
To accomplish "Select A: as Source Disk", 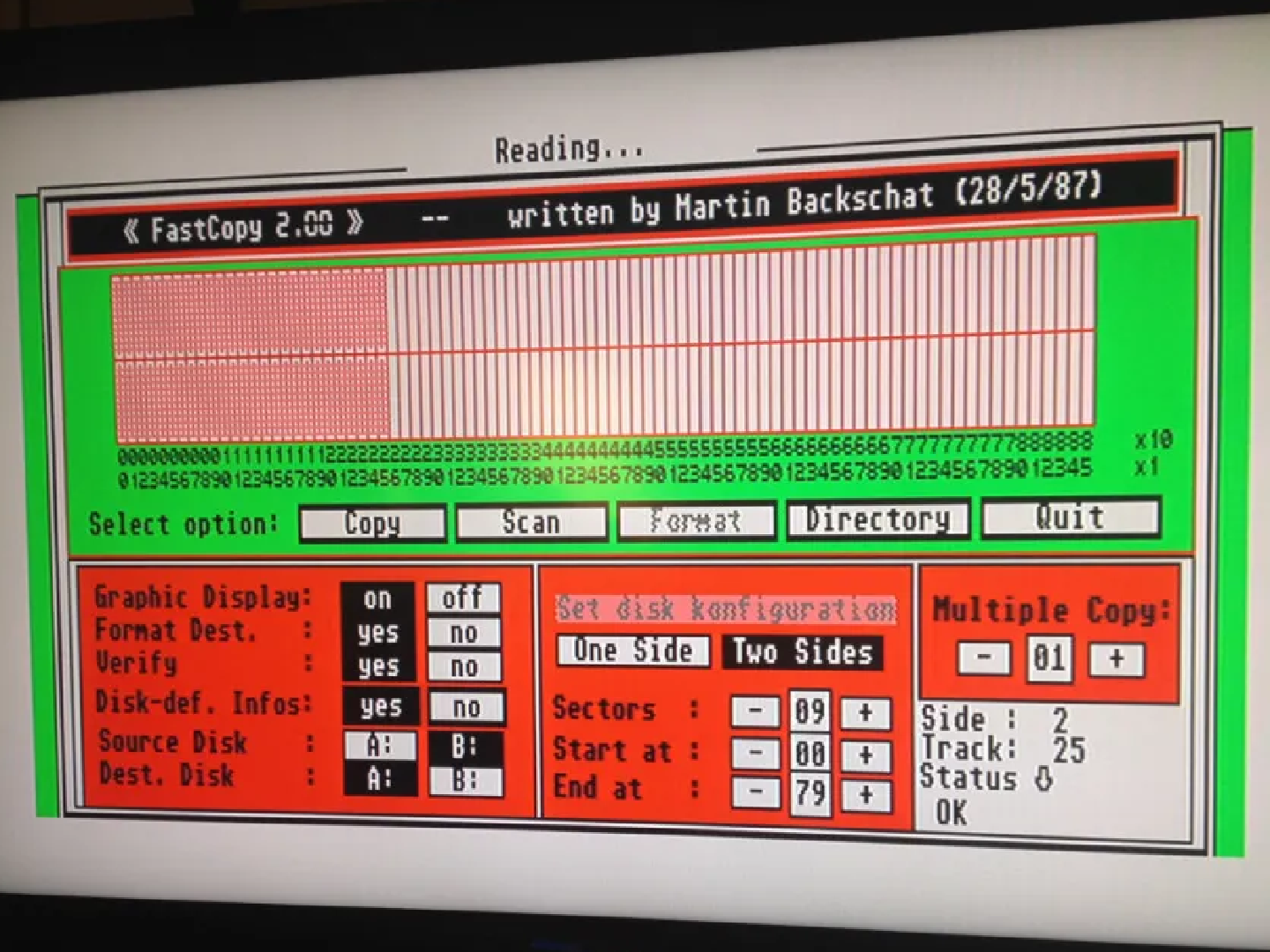I will [380, 746].
